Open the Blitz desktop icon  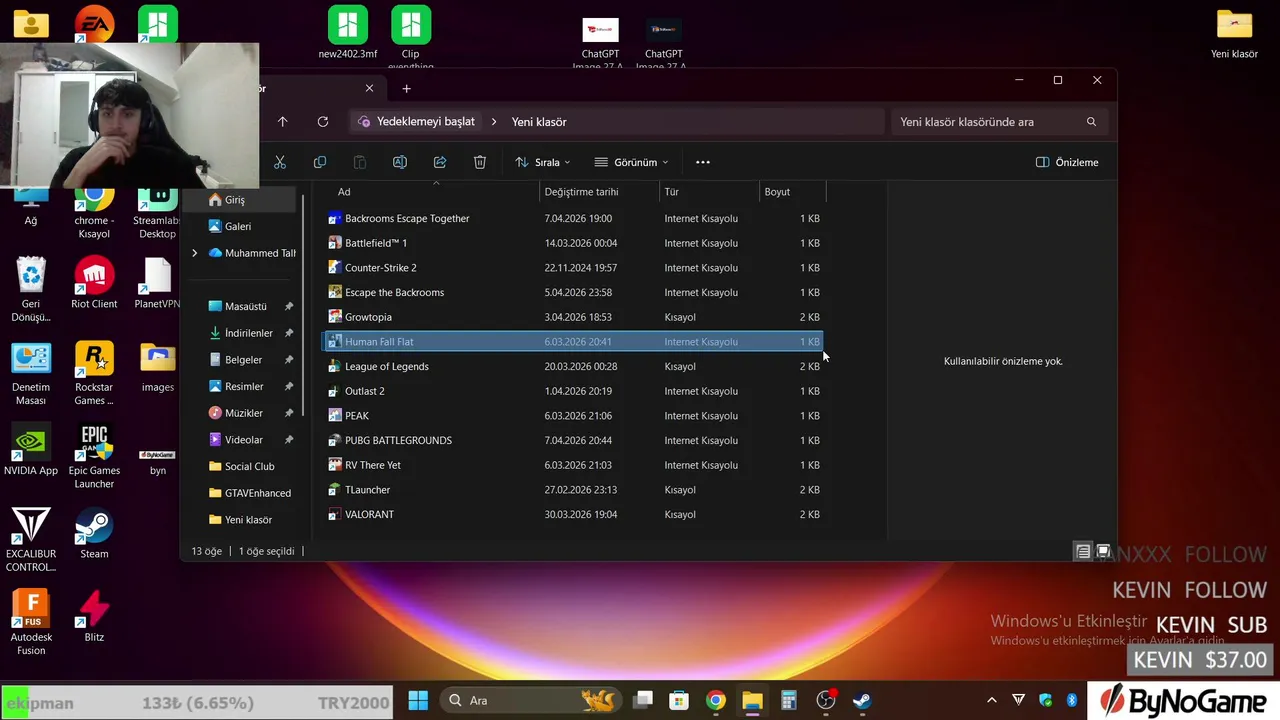click(94, 615)
